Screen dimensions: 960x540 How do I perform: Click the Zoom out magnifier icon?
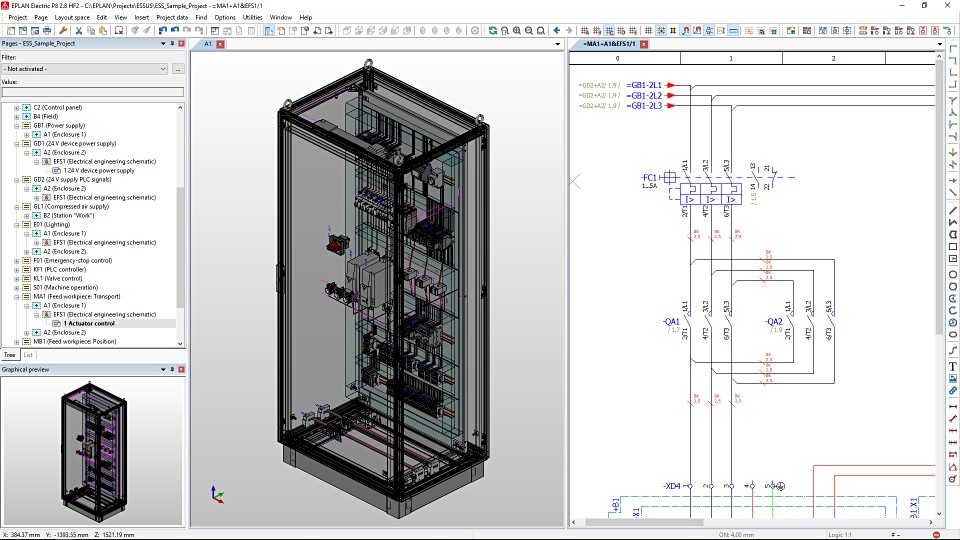click(x=528, y=30)
